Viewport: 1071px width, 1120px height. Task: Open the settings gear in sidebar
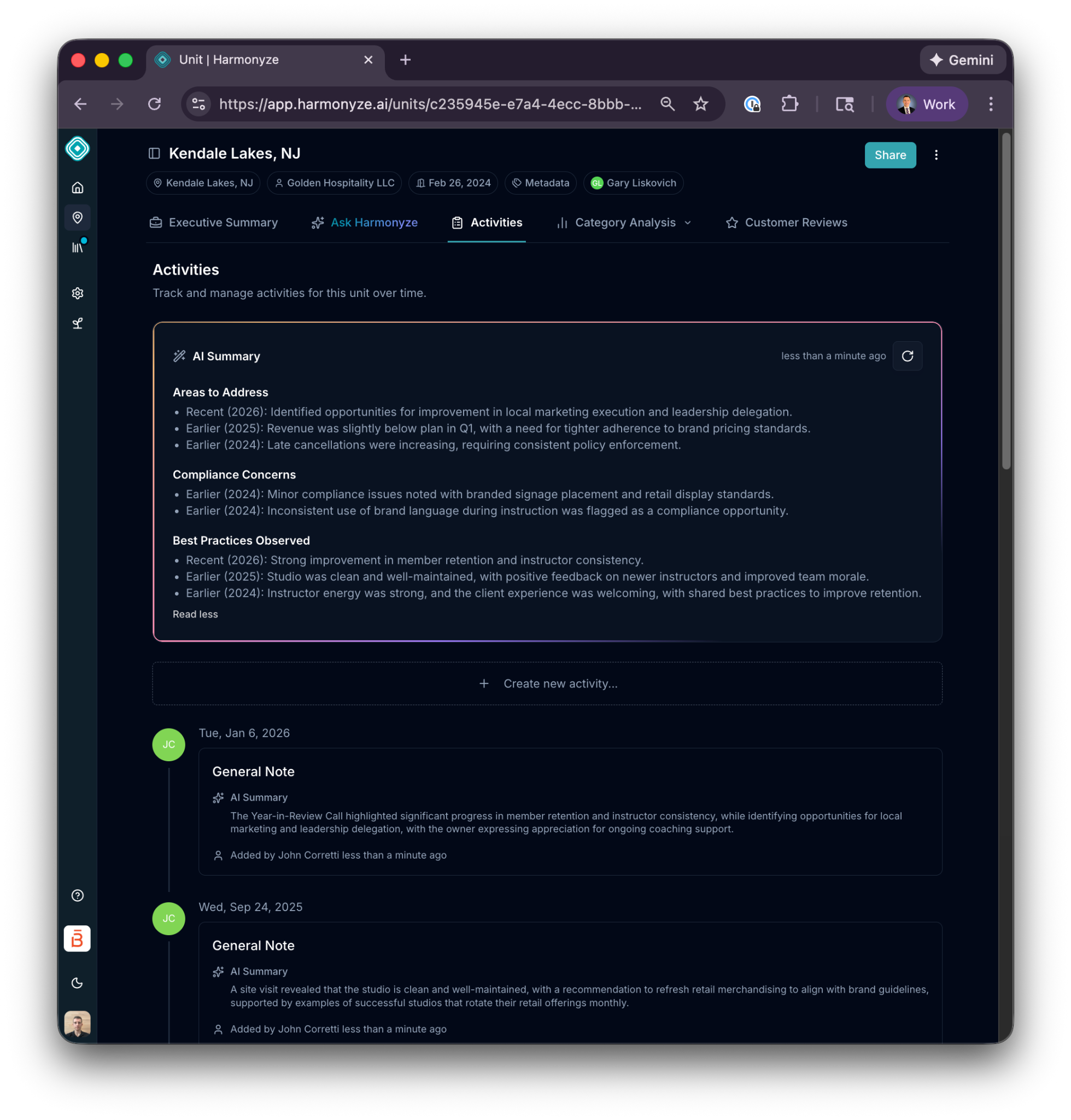coord(78,293)
